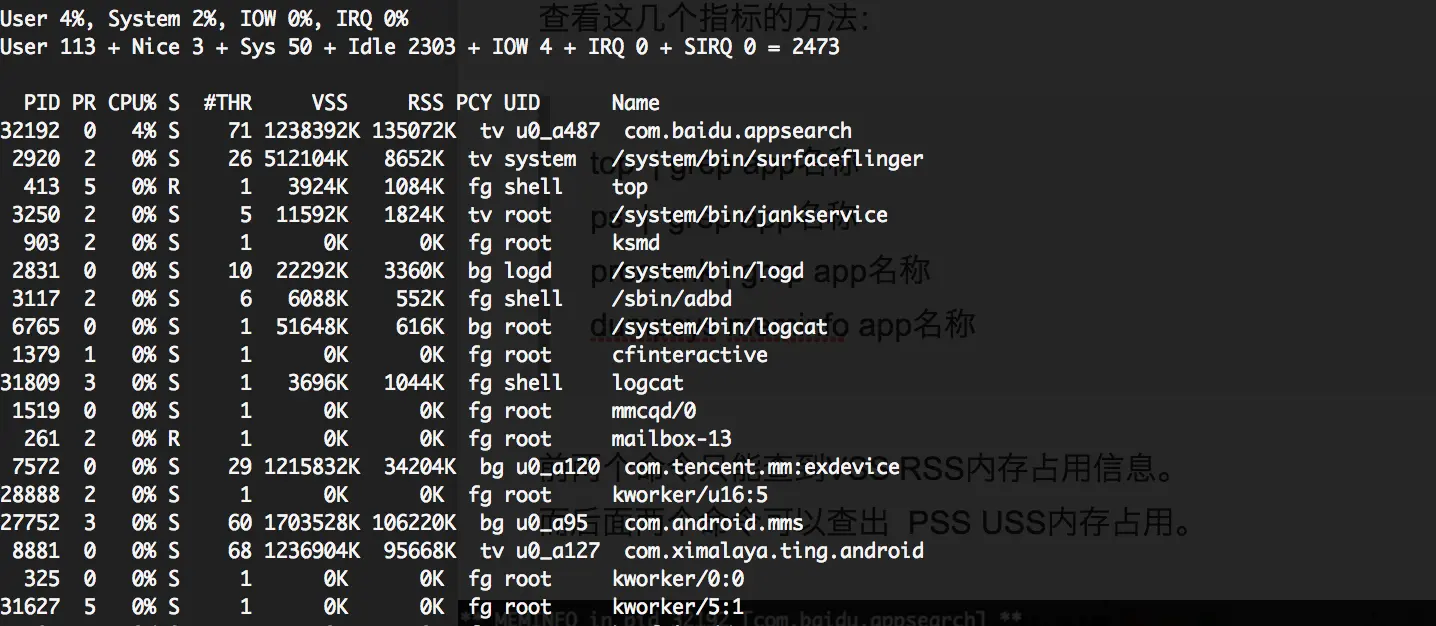This screenshot has height=626, width=1436.
Task: Click the UID column header
Action: point(522,103)
